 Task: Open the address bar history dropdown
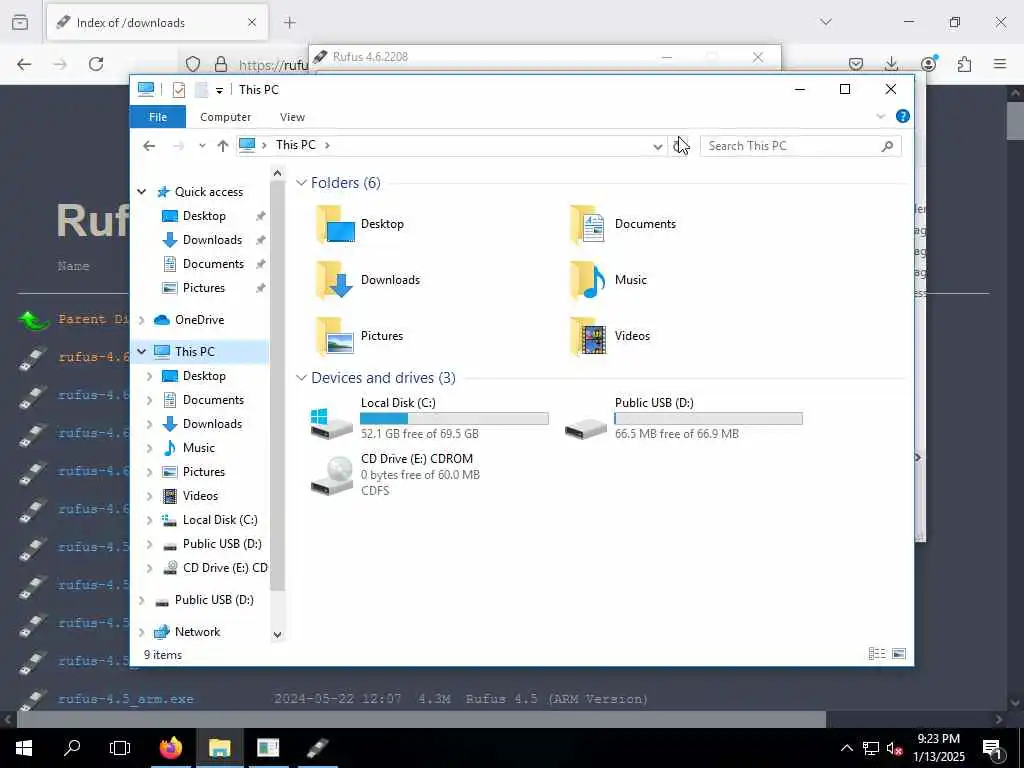click(x=658, y=146)
